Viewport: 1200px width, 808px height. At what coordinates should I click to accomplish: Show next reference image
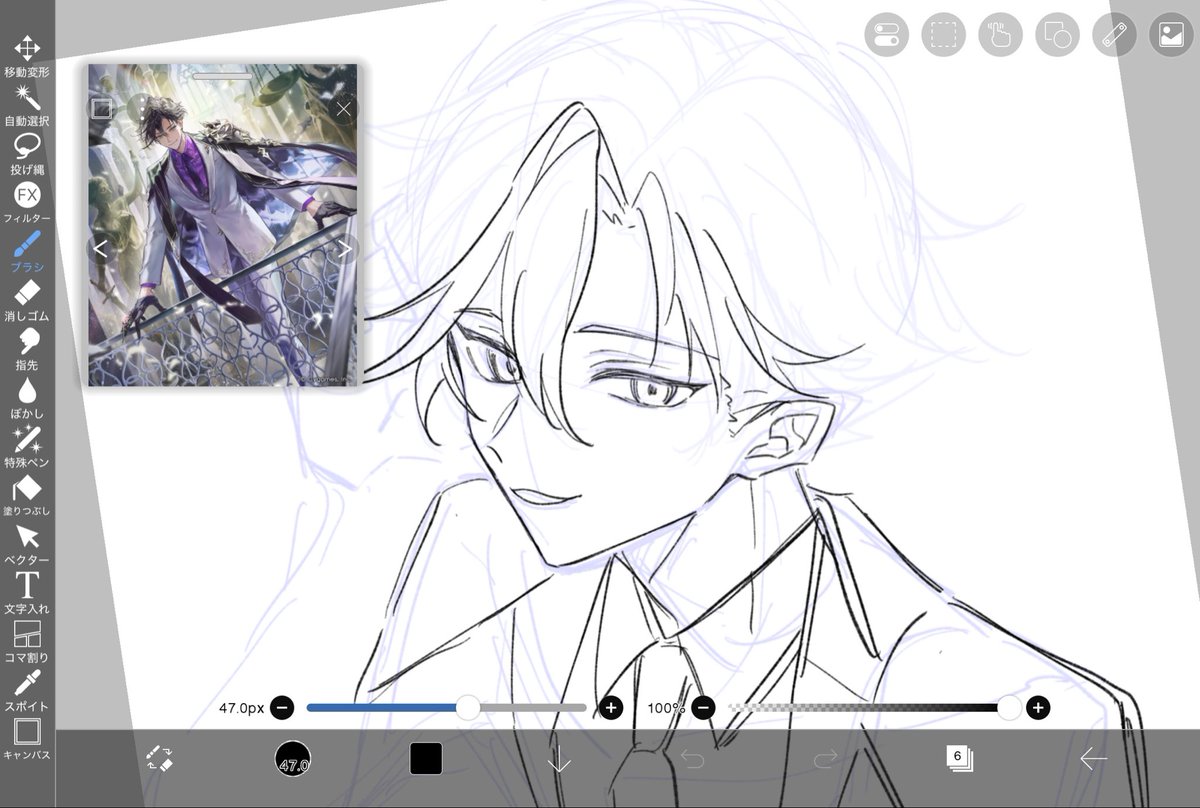pos(345,250)
